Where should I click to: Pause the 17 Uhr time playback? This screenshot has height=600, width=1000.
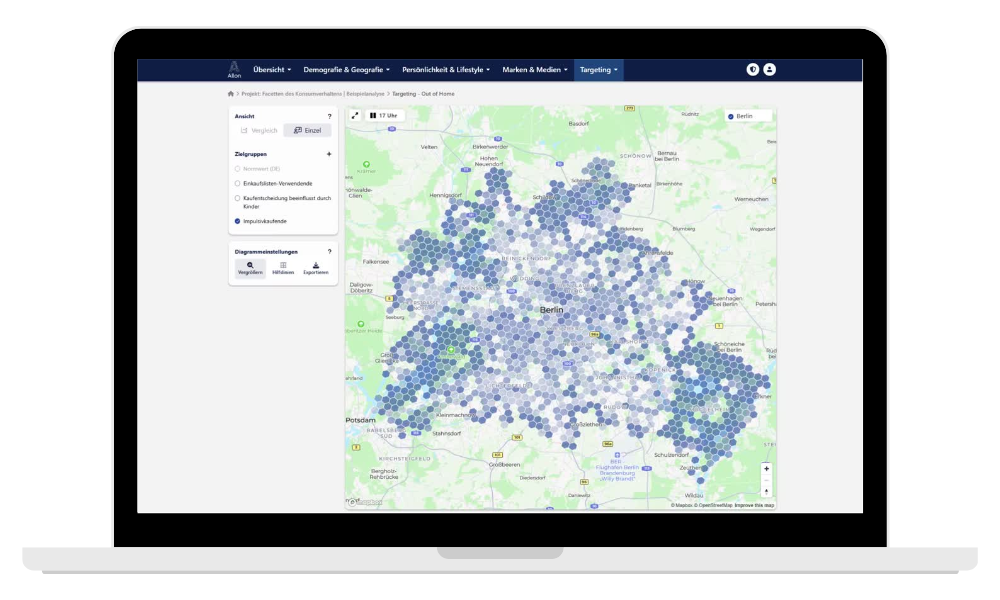pyautogui.click(x=374, y=116)
